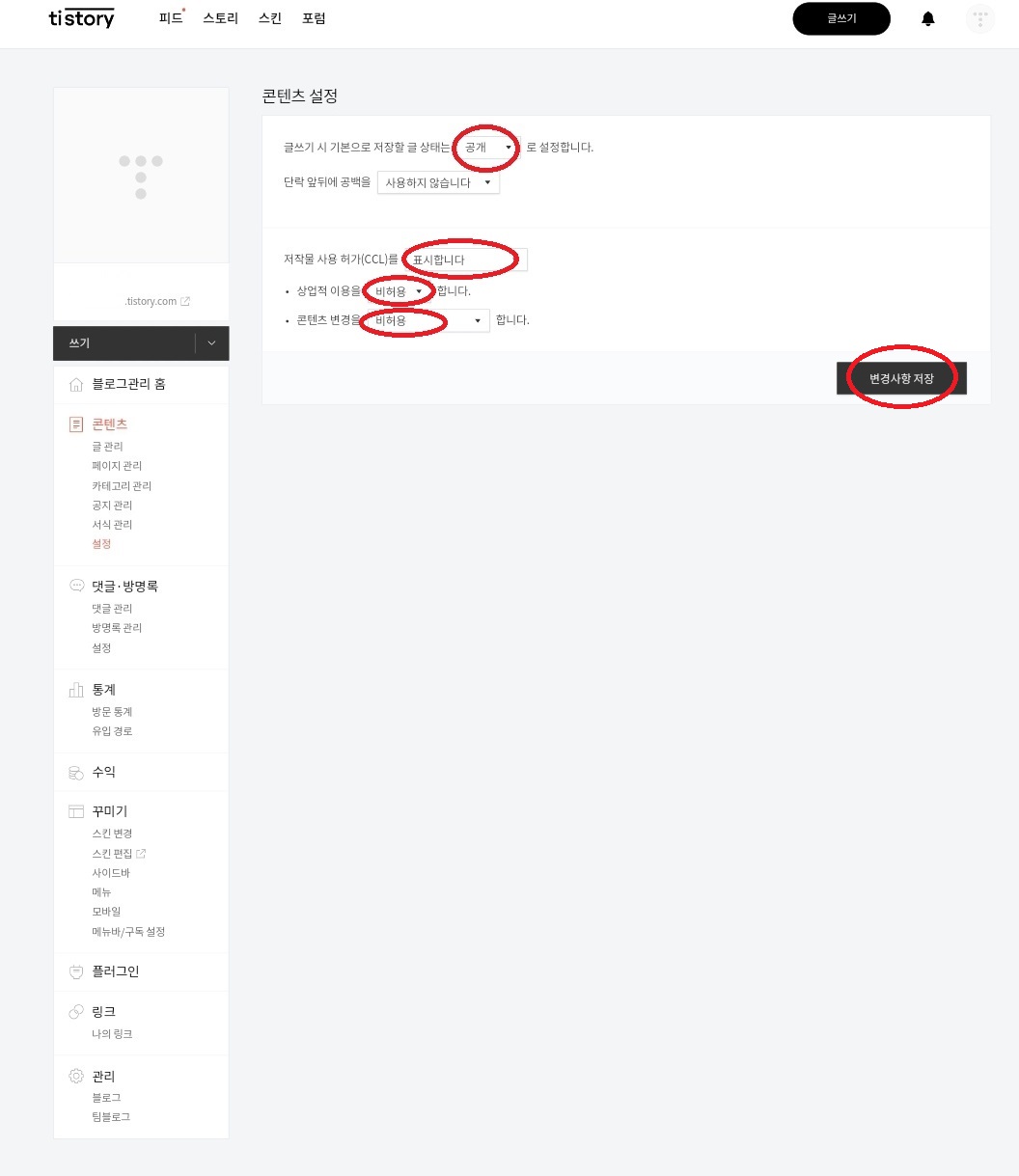Click the tistory logo

click(x=81, y=18)
